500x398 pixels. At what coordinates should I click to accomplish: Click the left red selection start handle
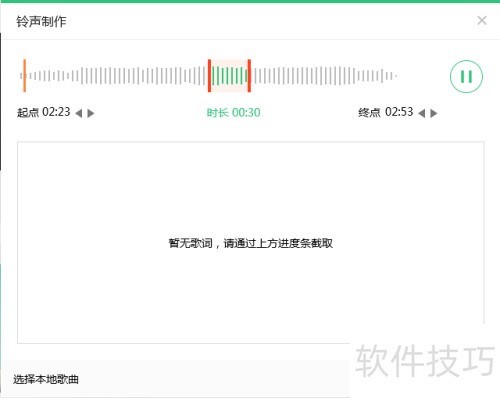click(209, 76)
